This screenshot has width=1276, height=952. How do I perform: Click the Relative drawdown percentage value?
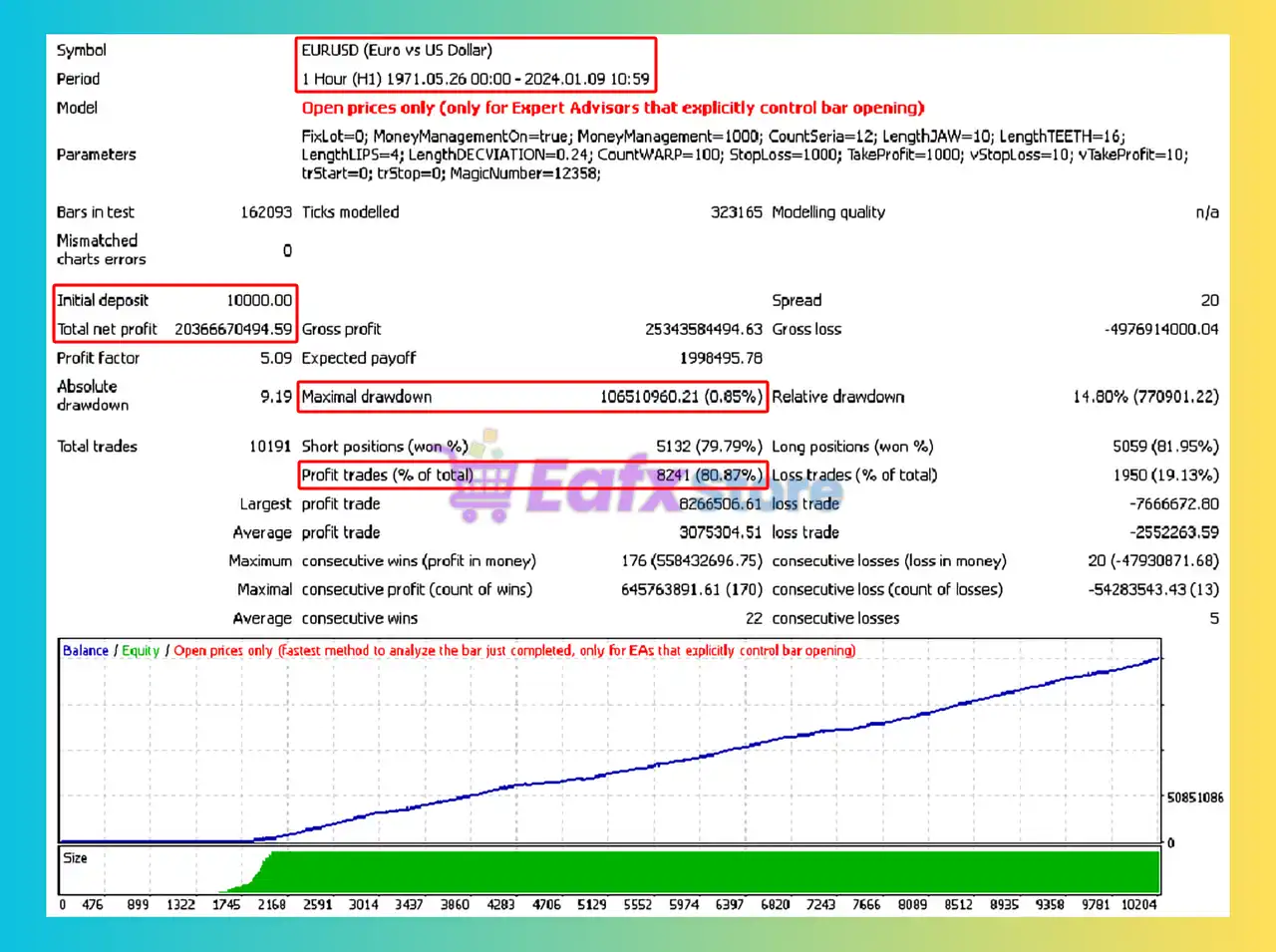coord(1144,397)
